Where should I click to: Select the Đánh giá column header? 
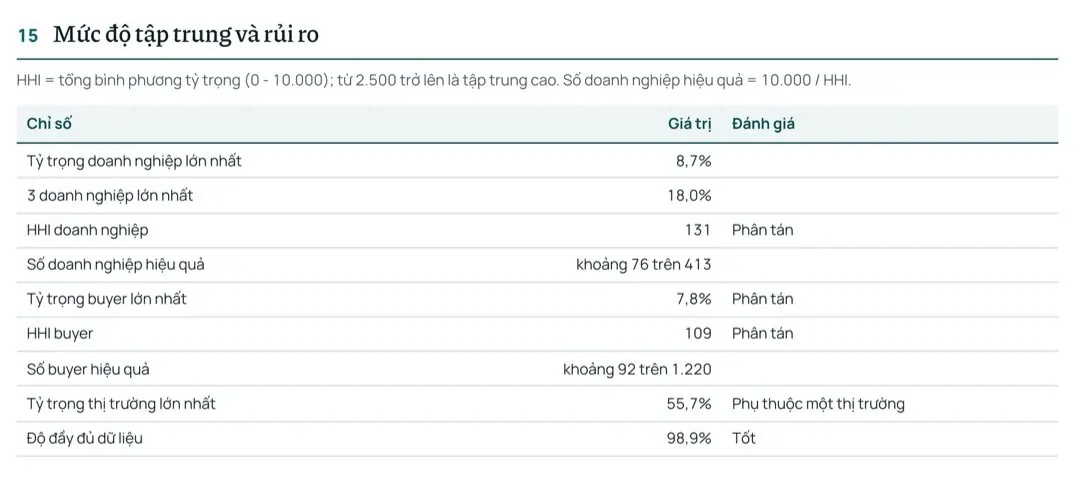(x=763, y=124)
